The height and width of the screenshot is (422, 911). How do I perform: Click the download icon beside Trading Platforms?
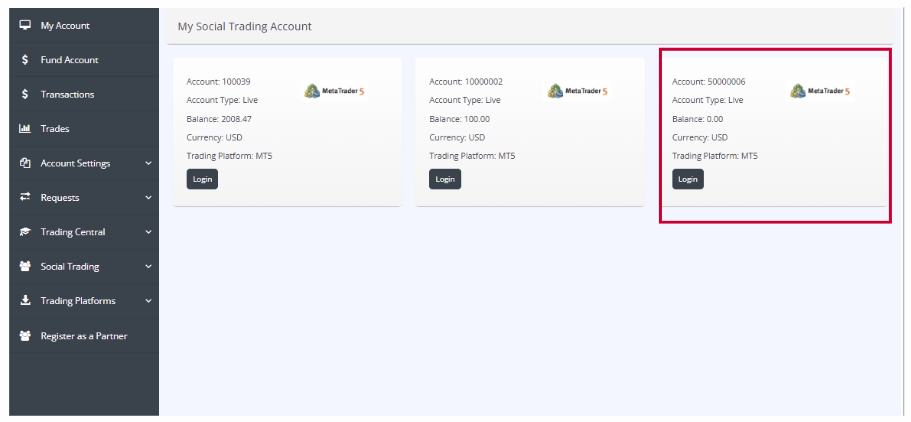coord(25,301)
